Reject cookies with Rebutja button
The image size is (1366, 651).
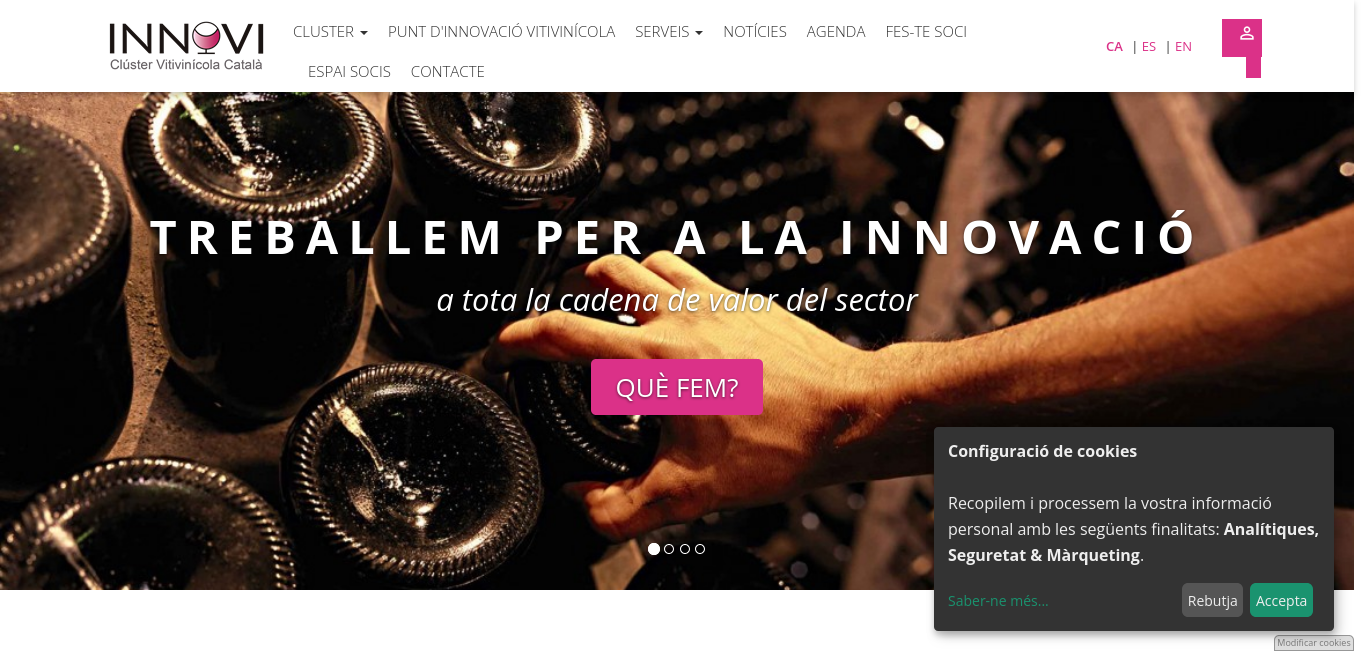(x=1212, y=600)
